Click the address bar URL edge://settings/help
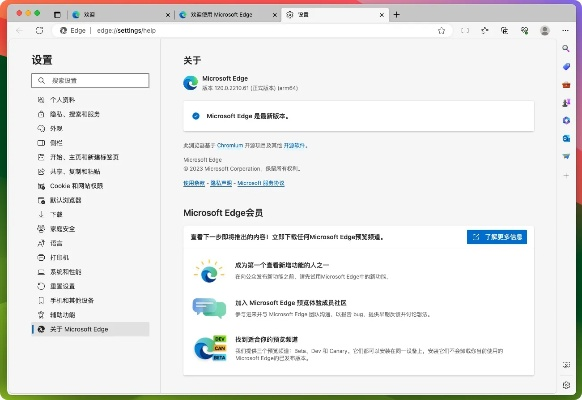This screenshot has height=400, width=582. coord(126,30)
